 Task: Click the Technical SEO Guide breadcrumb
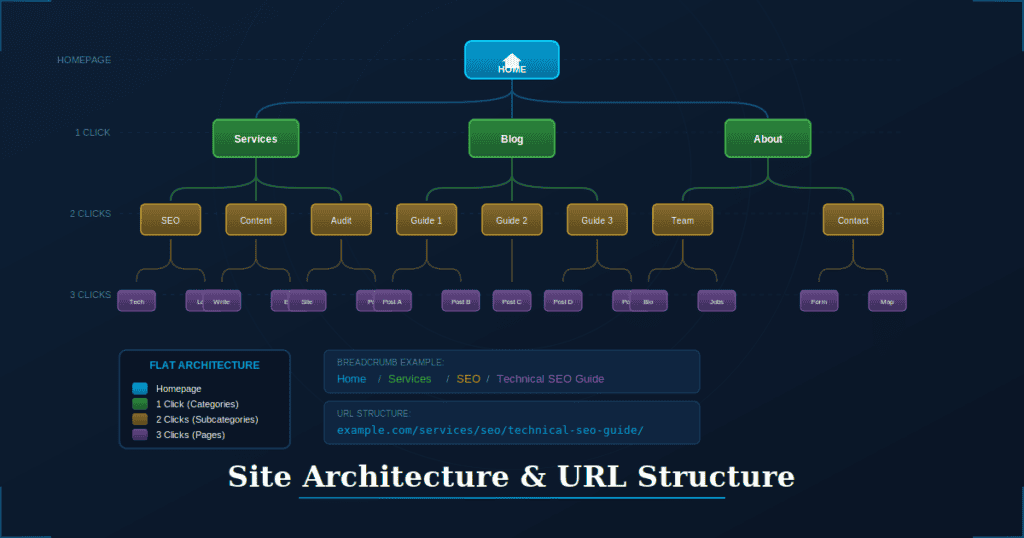(x=550, y=379)
